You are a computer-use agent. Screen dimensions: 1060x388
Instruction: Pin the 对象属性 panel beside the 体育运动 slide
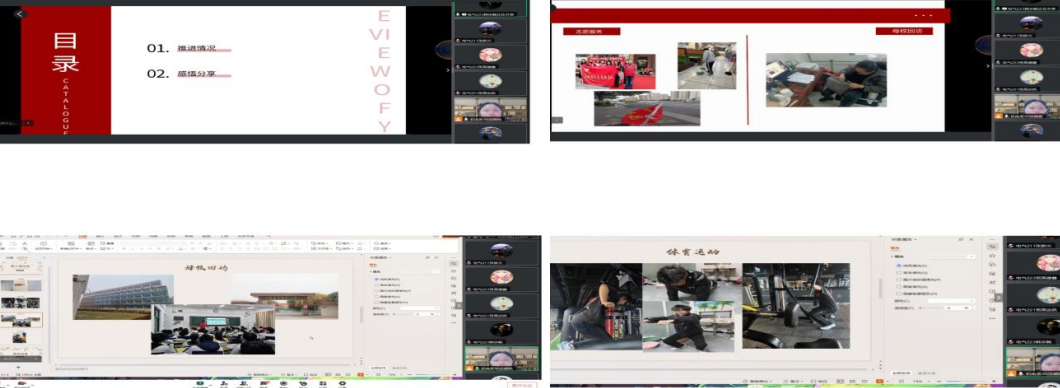pos(961,240)
